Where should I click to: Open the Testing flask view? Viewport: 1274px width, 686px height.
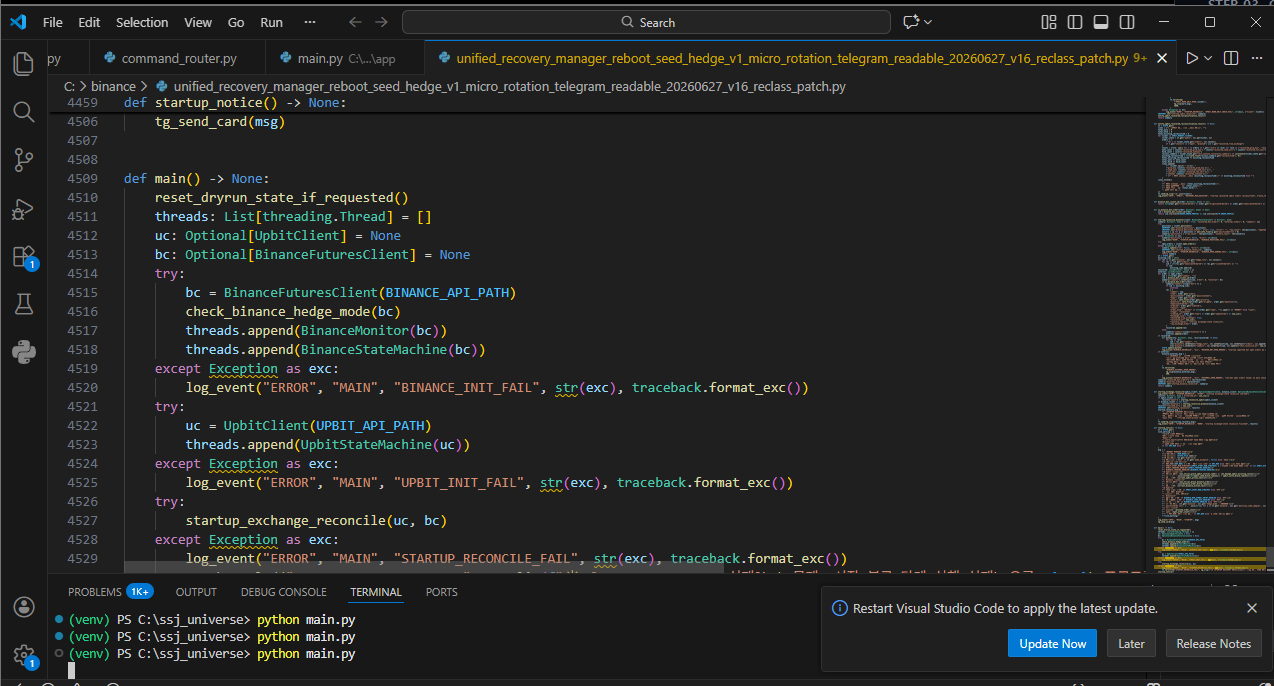24,304
